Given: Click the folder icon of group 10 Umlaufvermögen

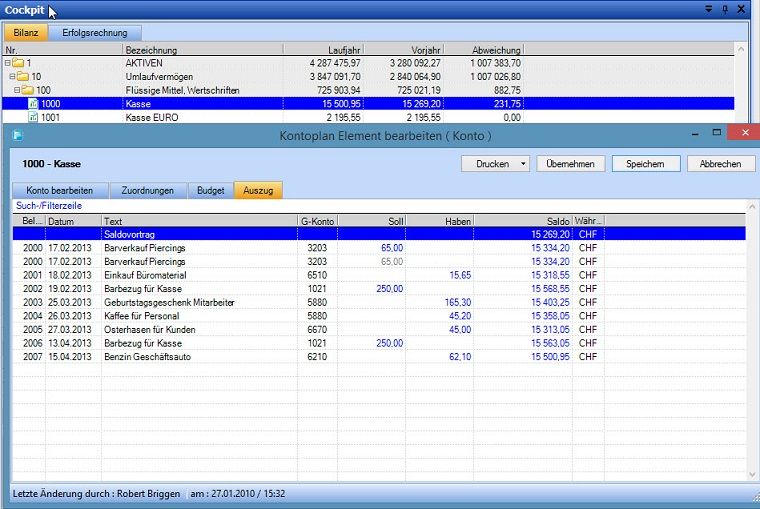Looking at the screenshot, I should 23,76.
